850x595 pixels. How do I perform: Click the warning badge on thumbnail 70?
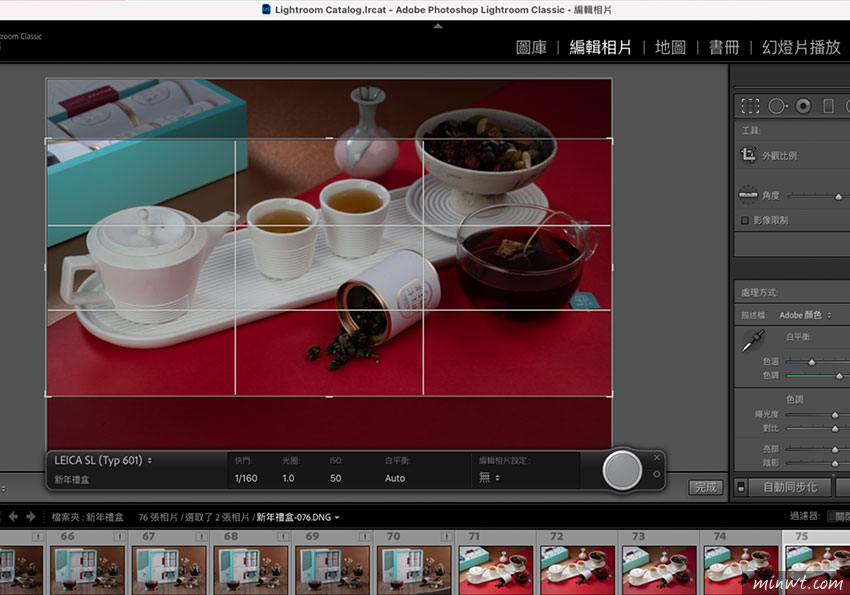(447, 536)
